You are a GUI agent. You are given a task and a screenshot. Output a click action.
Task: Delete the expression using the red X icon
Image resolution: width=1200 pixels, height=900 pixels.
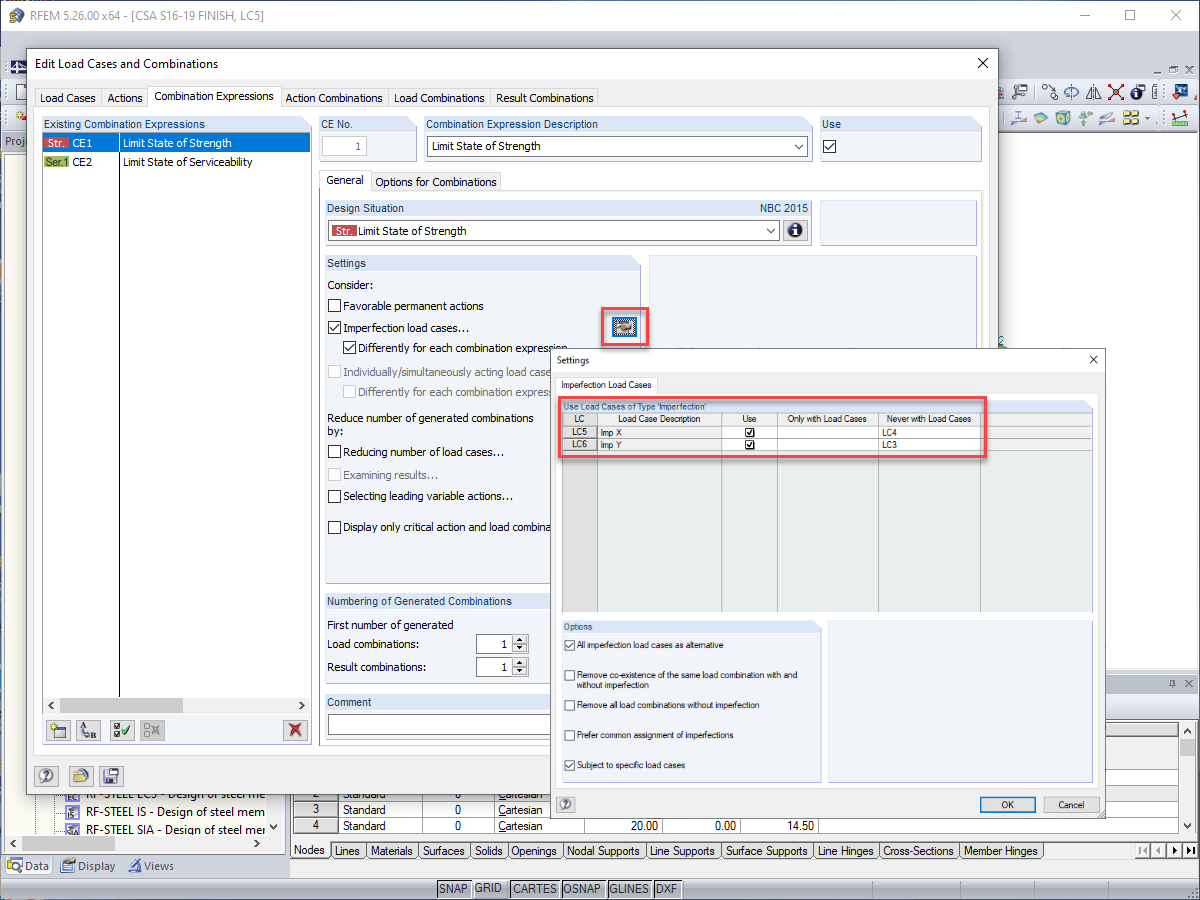click(295, 730)
